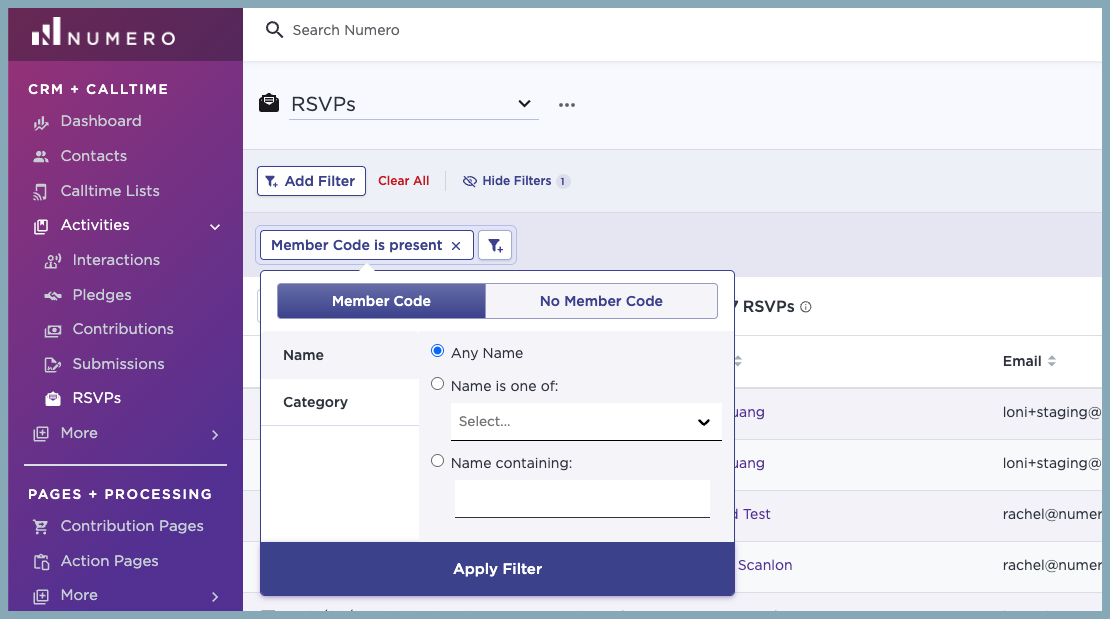Open the Select... name dropdown

click(586, 422)
